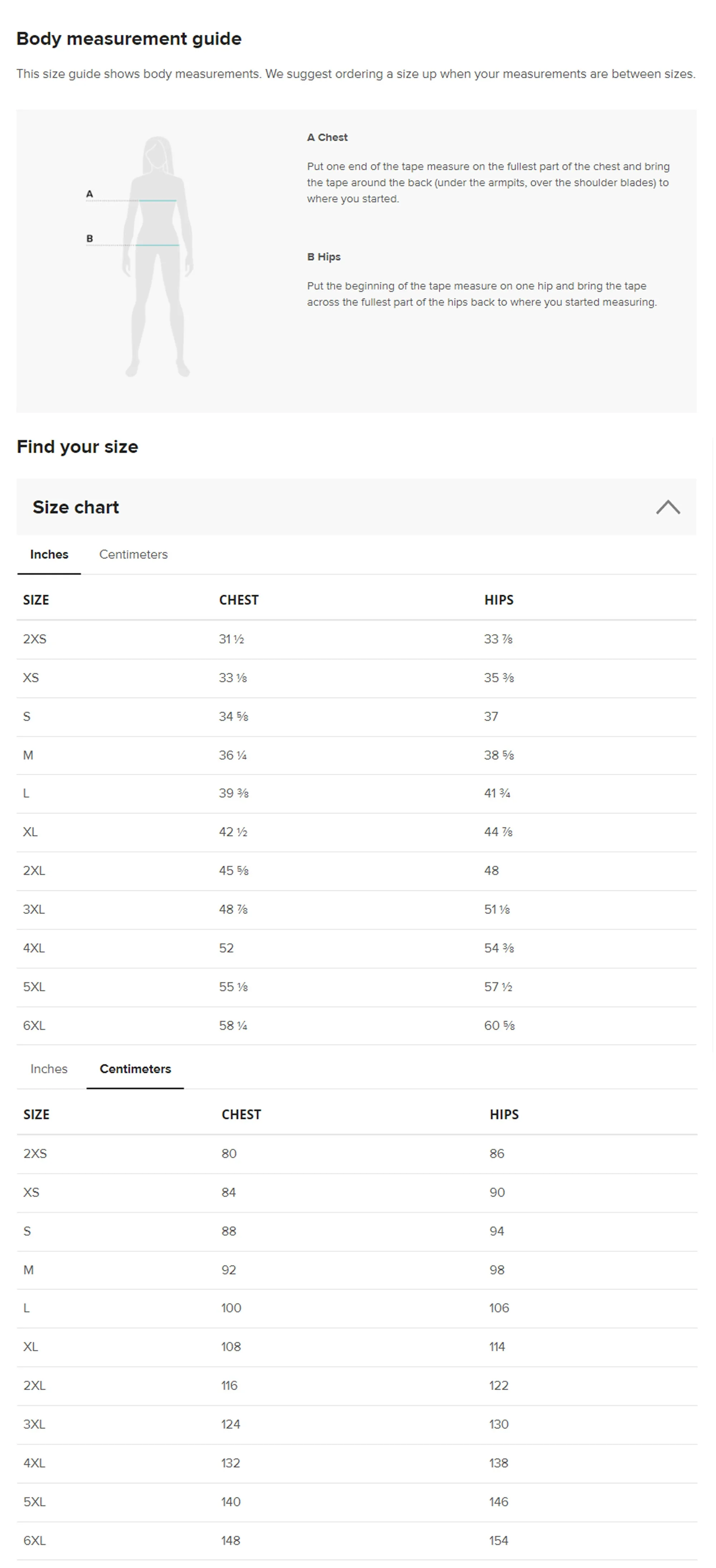Screen dimensions: 716x1568
Task: Click the body silhouette measurement illustration
Action: [158, 256]
